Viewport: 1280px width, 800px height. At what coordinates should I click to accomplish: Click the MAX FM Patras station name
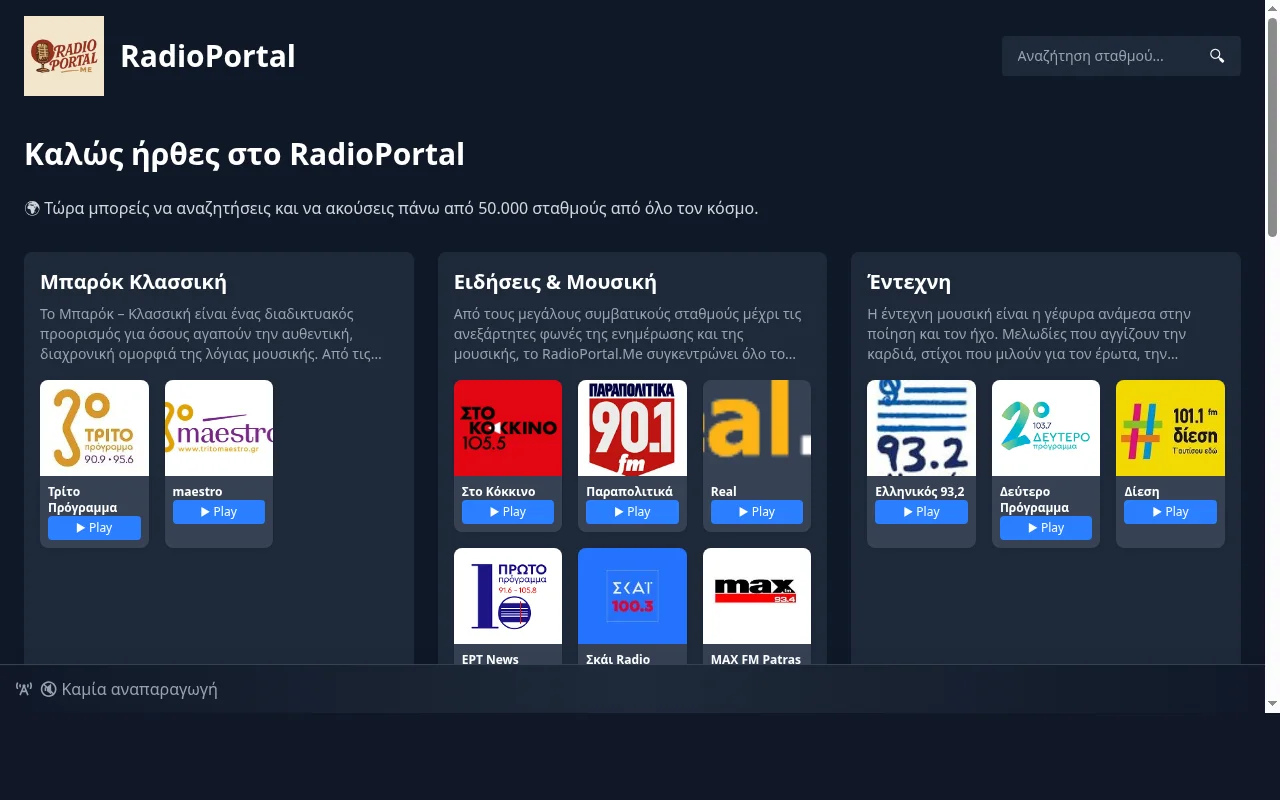[756, 659]
